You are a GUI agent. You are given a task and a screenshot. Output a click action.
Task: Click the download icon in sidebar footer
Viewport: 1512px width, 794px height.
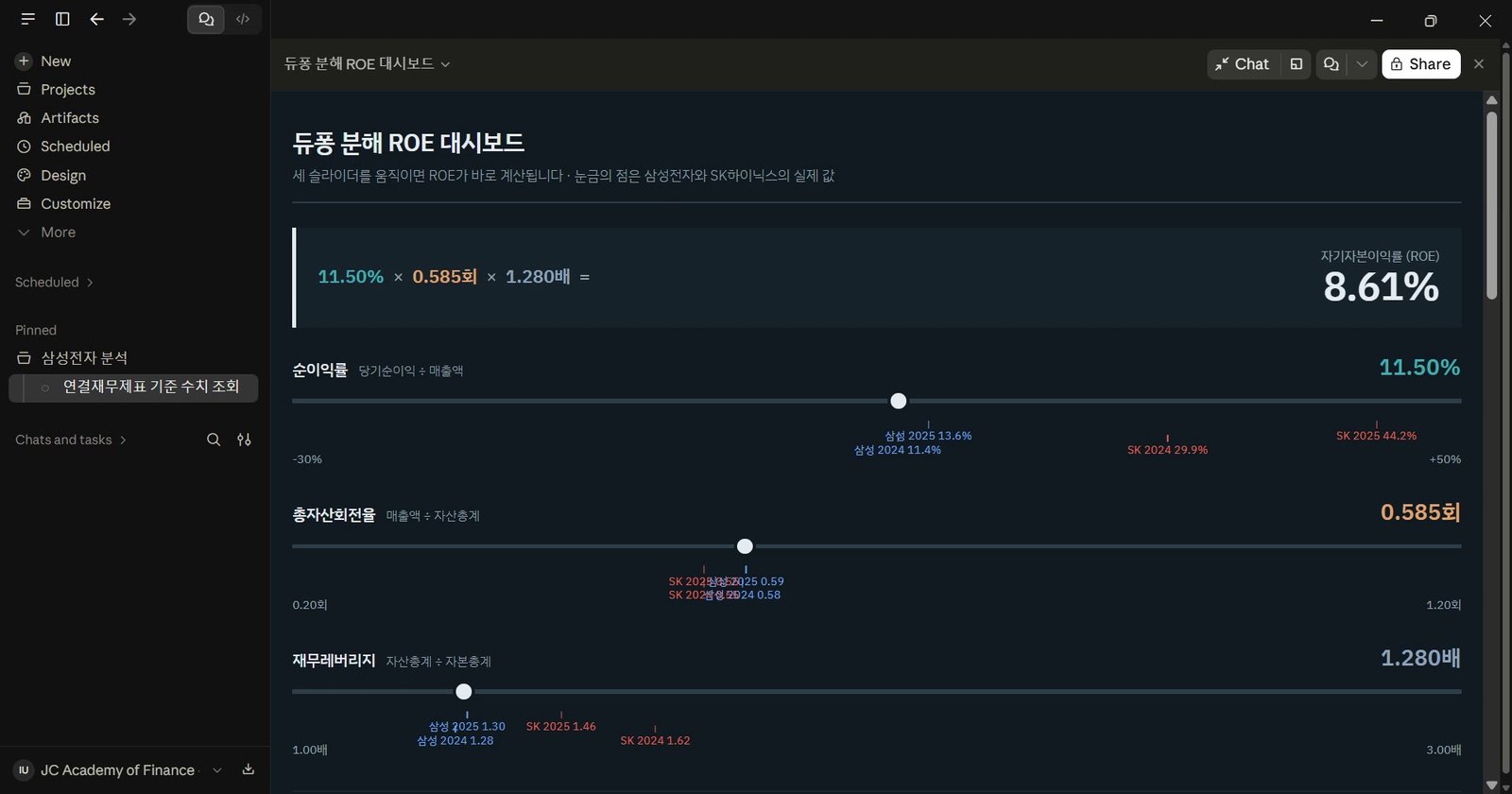coord(249,769)
